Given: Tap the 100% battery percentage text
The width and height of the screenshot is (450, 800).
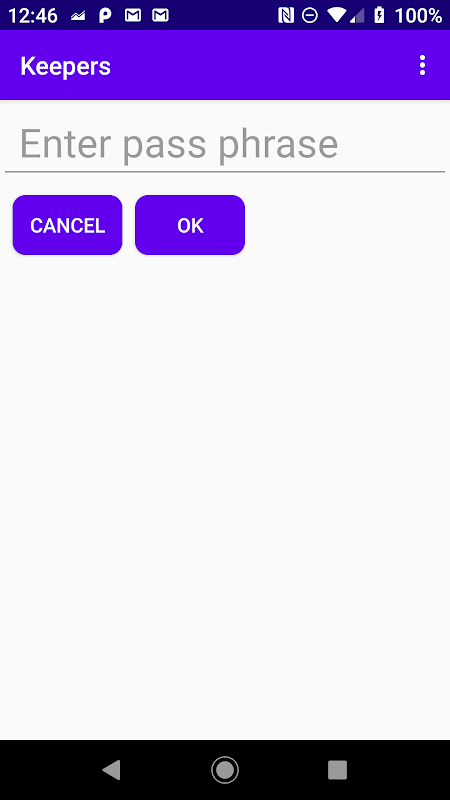Looking at the screenshot, I should tap(418, 16).
